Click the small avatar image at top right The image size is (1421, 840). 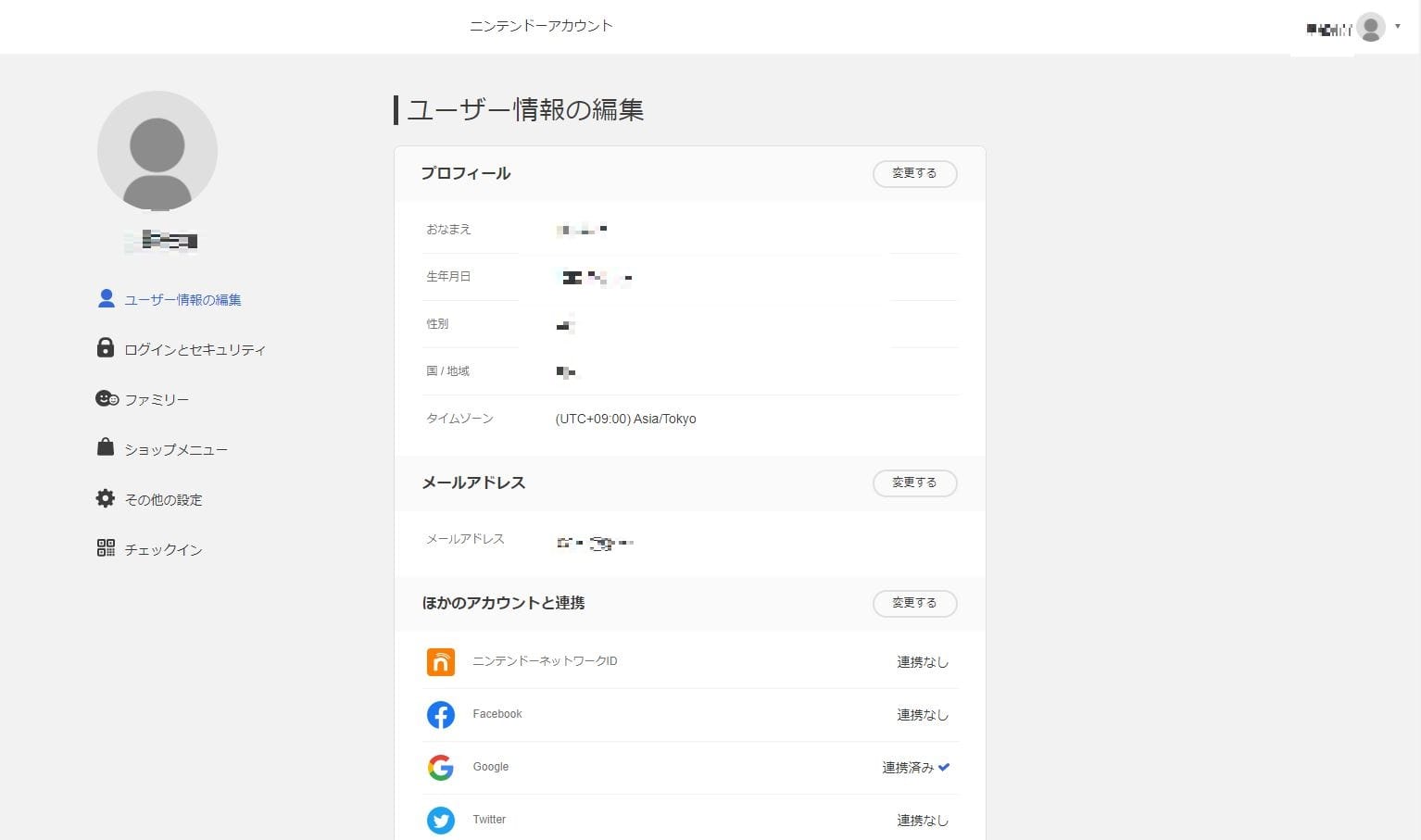pos(1369,27)
